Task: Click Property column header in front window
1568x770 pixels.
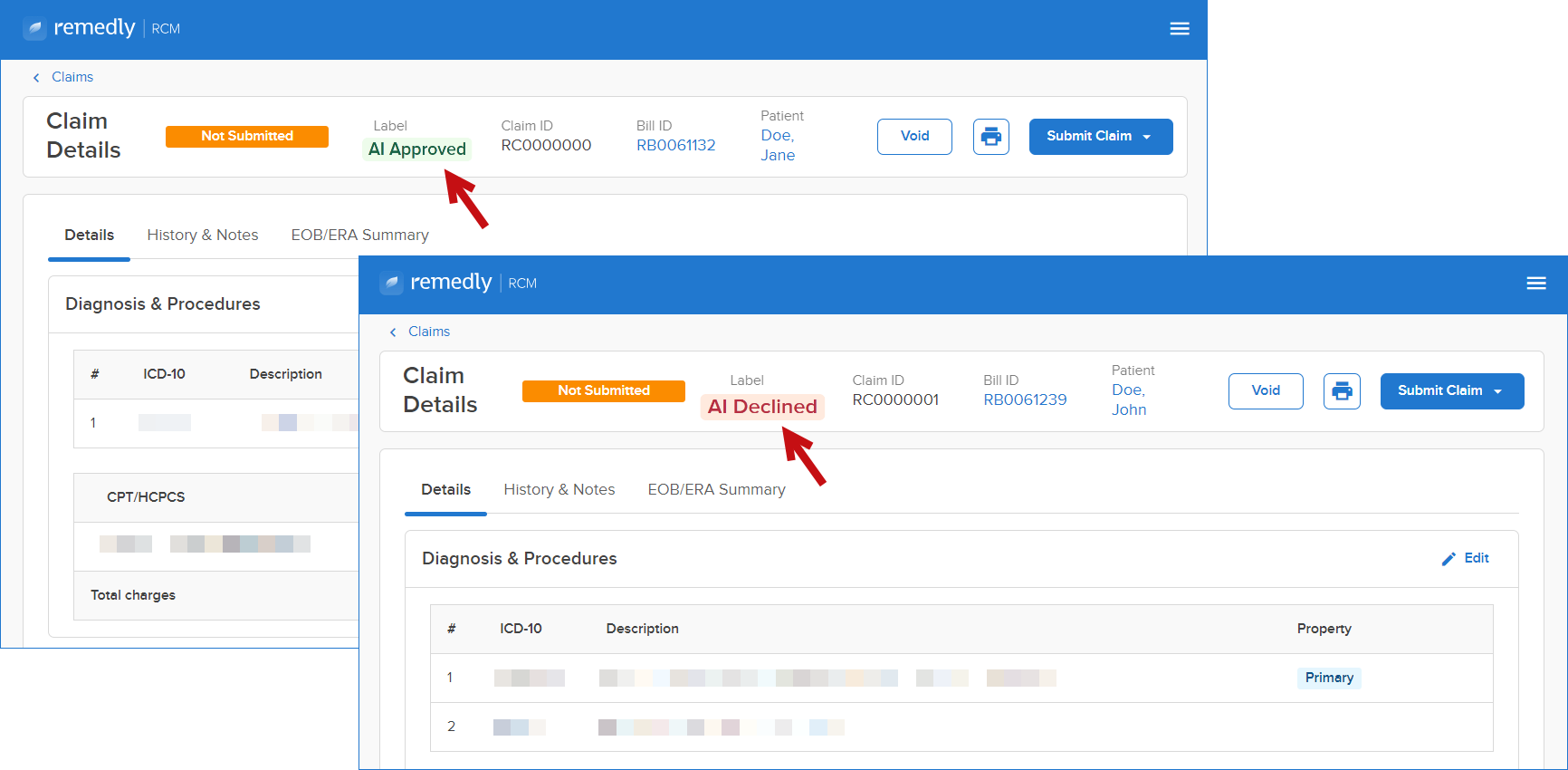Action: click(x=1324, y=629)
